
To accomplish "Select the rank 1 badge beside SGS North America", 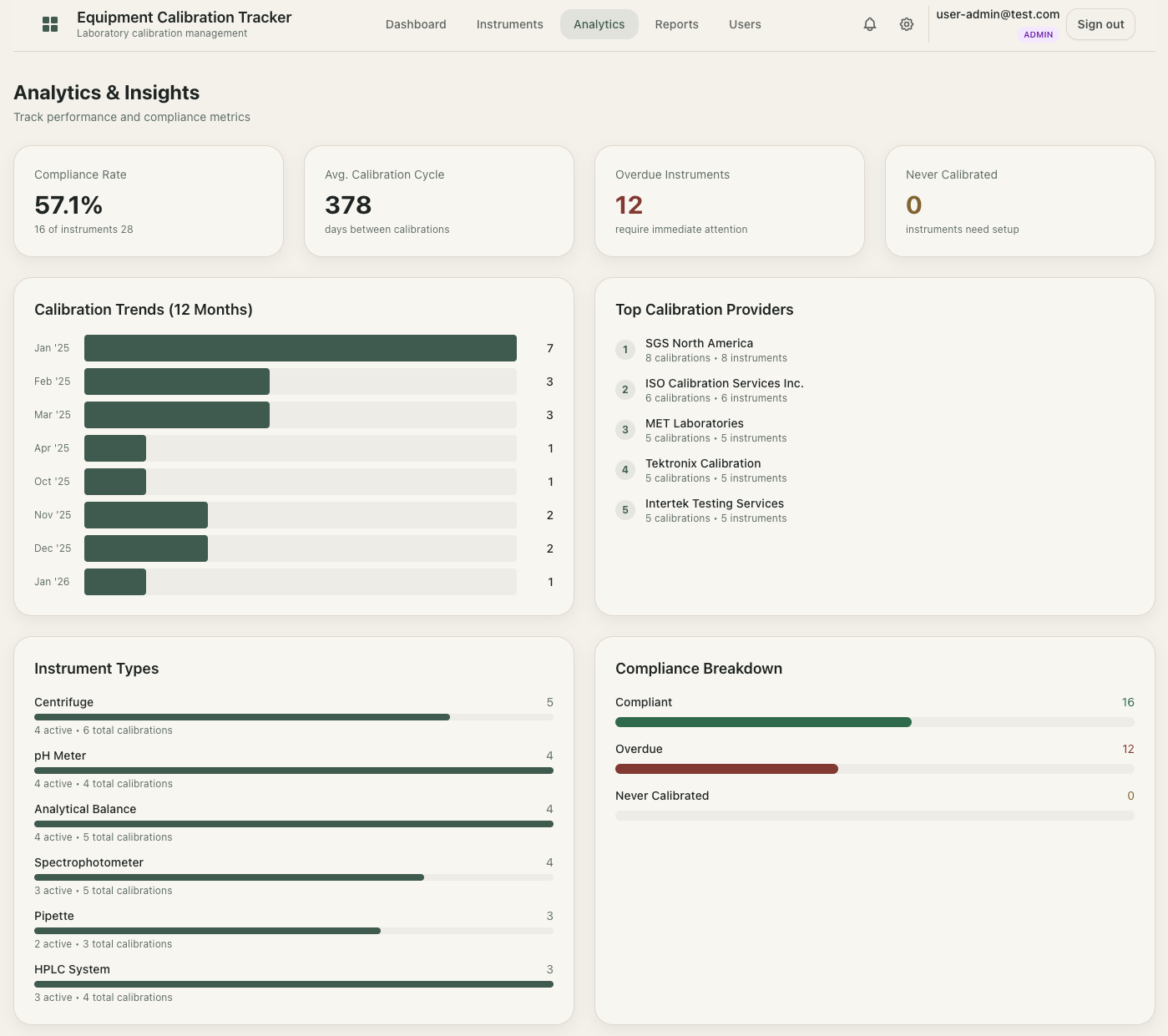I will (625, 350).
